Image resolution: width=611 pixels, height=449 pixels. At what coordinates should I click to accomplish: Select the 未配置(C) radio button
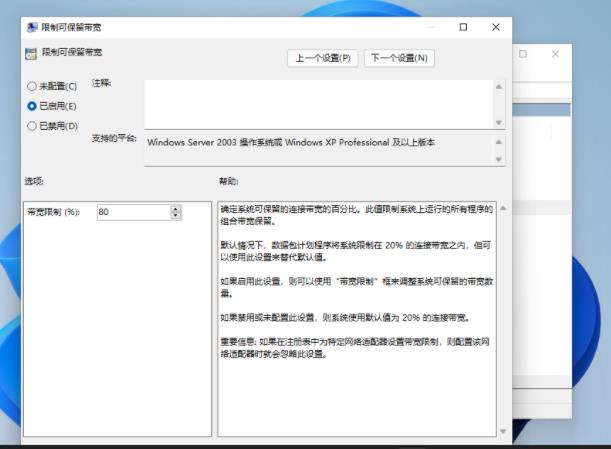click(32, 86)
